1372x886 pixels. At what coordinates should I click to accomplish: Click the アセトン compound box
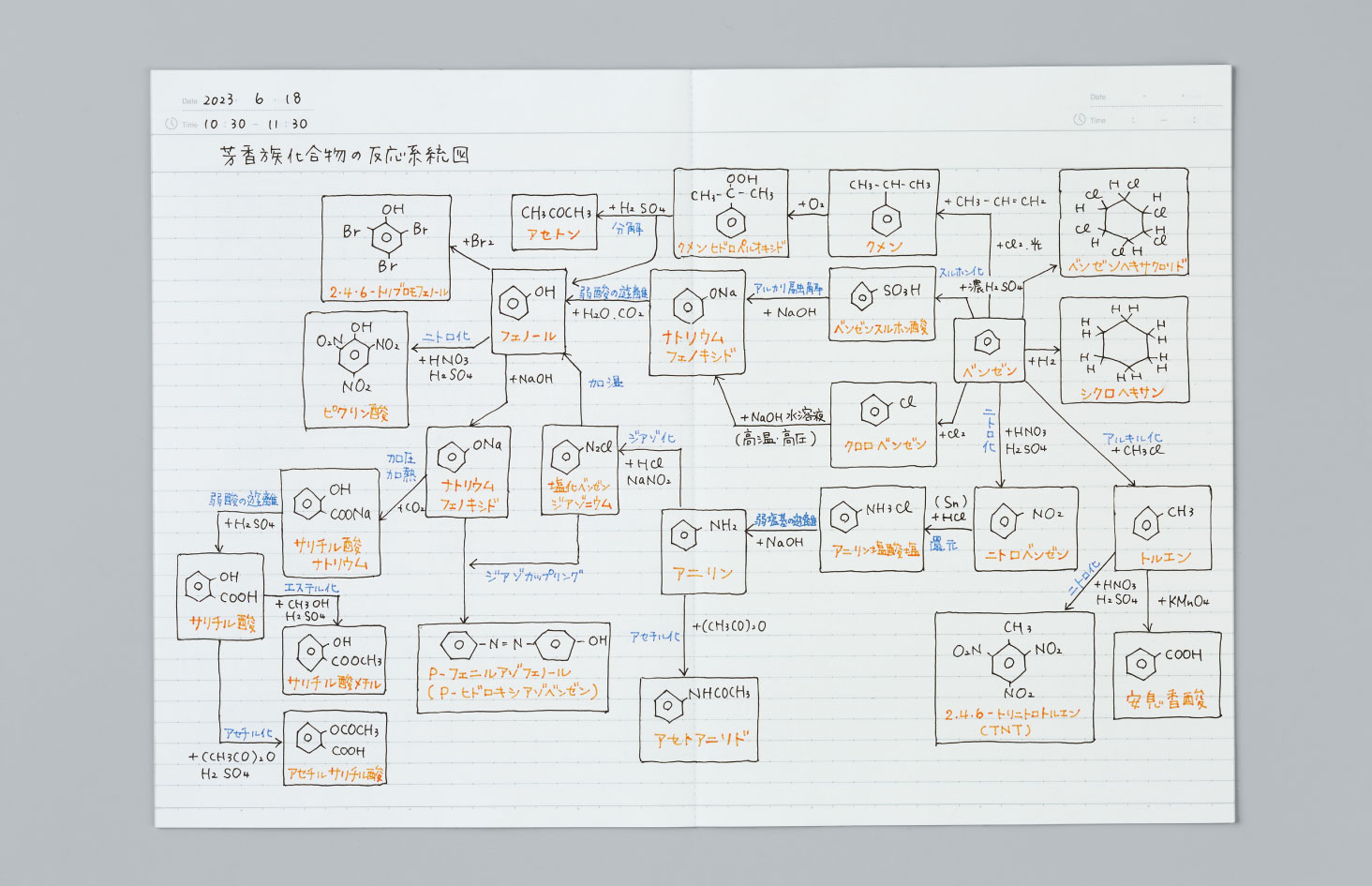pos(554,222)
